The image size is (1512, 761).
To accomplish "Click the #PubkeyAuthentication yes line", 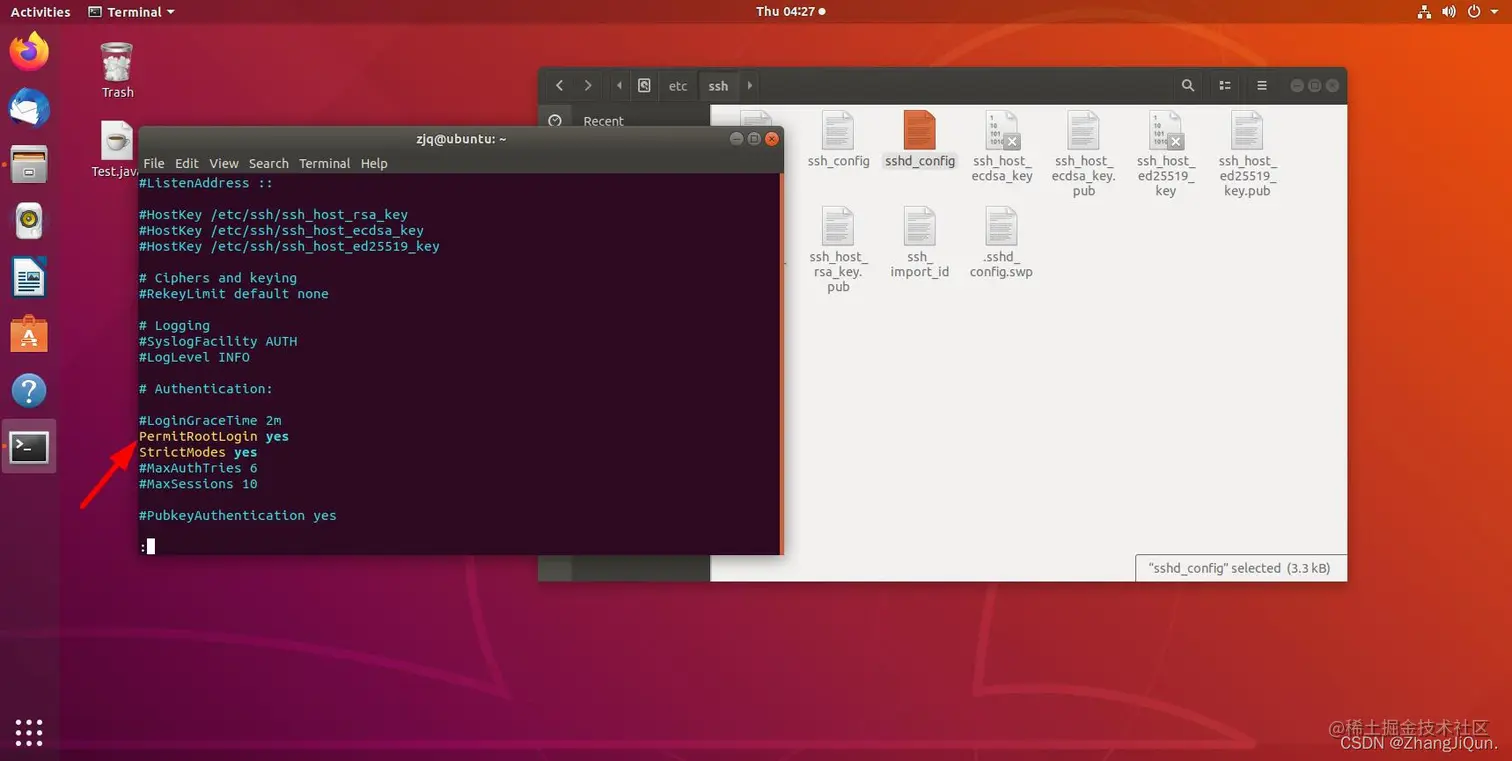I will (x=238, y=515).
